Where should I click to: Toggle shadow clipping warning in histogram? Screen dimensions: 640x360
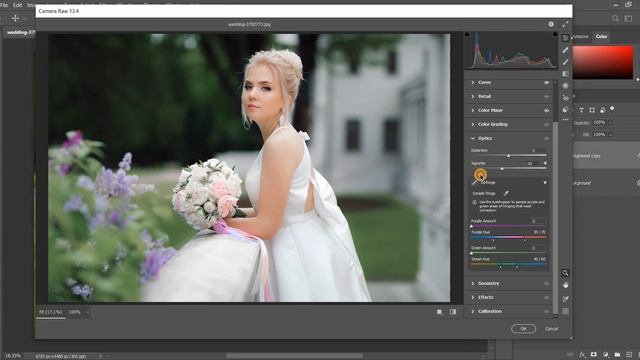click(467, 35)
